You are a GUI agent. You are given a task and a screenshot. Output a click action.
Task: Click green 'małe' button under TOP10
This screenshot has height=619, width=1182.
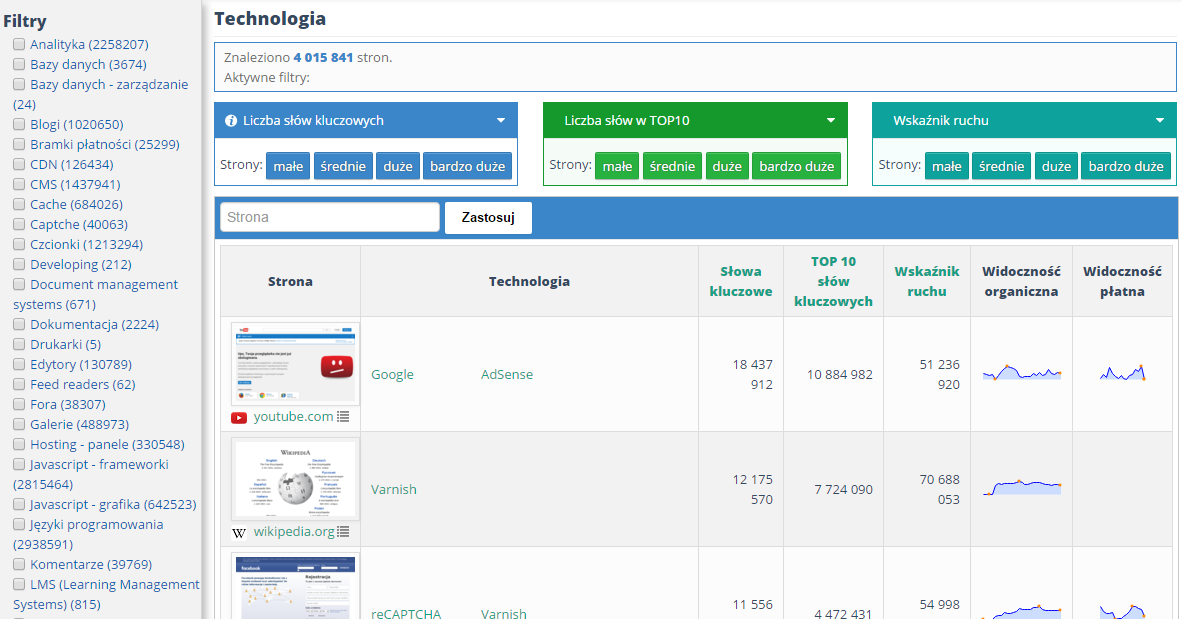point(617,166)
